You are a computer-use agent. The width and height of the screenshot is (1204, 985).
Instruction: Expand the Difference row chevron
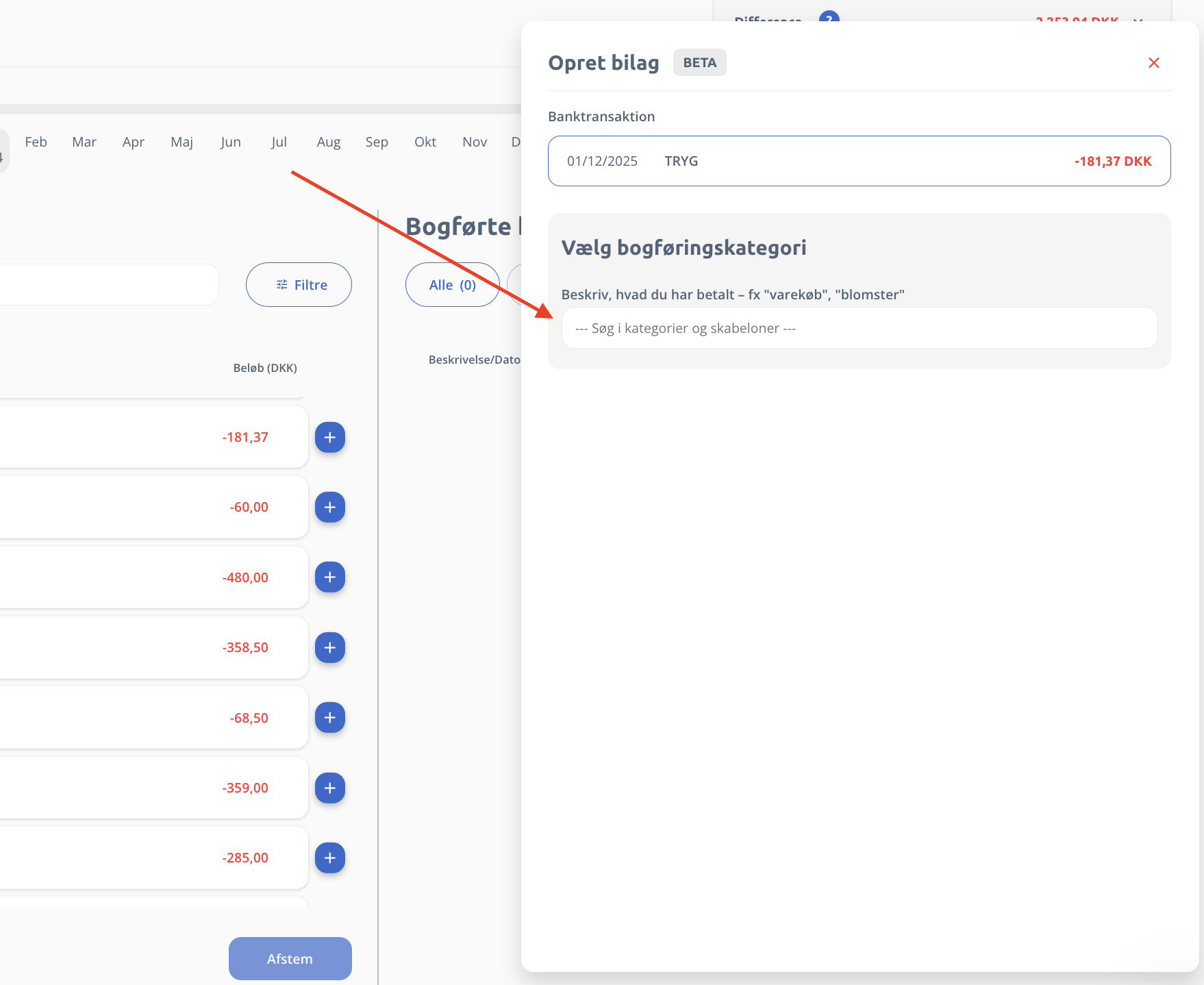[1138, 19]
